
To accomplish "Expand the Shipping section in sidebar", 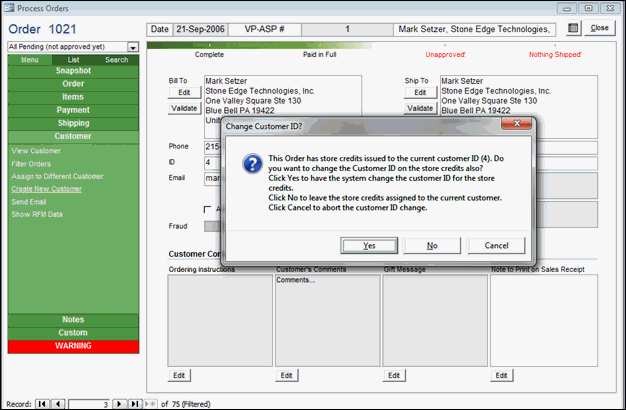I will click(73, 123).
